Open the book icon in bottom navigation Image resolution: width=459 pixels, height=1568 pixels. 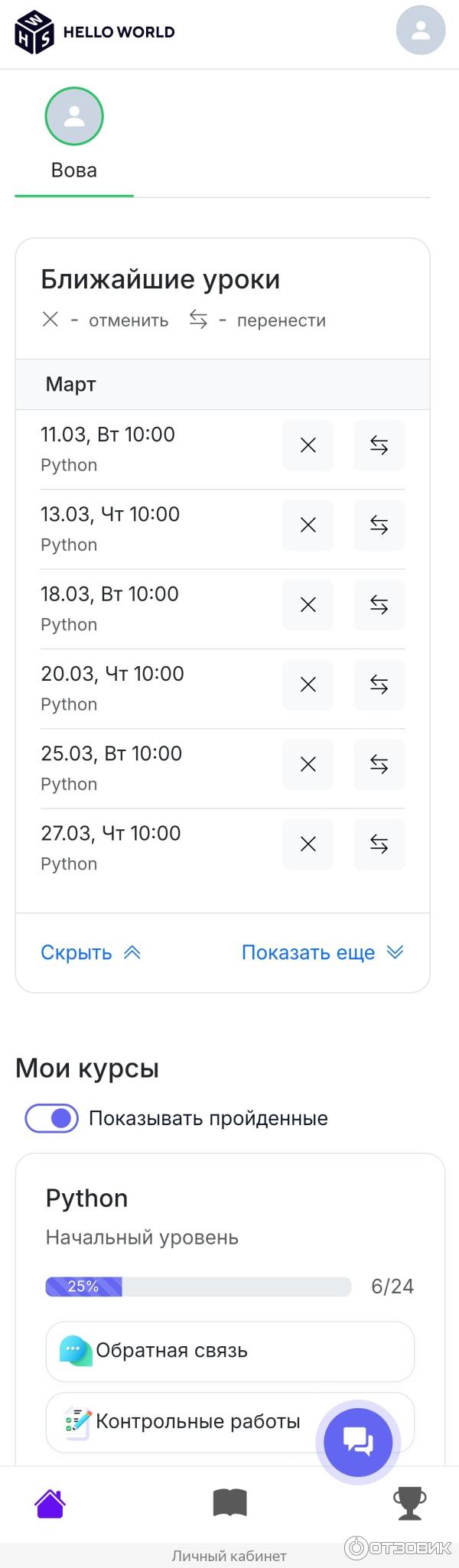coord(229,1504)
